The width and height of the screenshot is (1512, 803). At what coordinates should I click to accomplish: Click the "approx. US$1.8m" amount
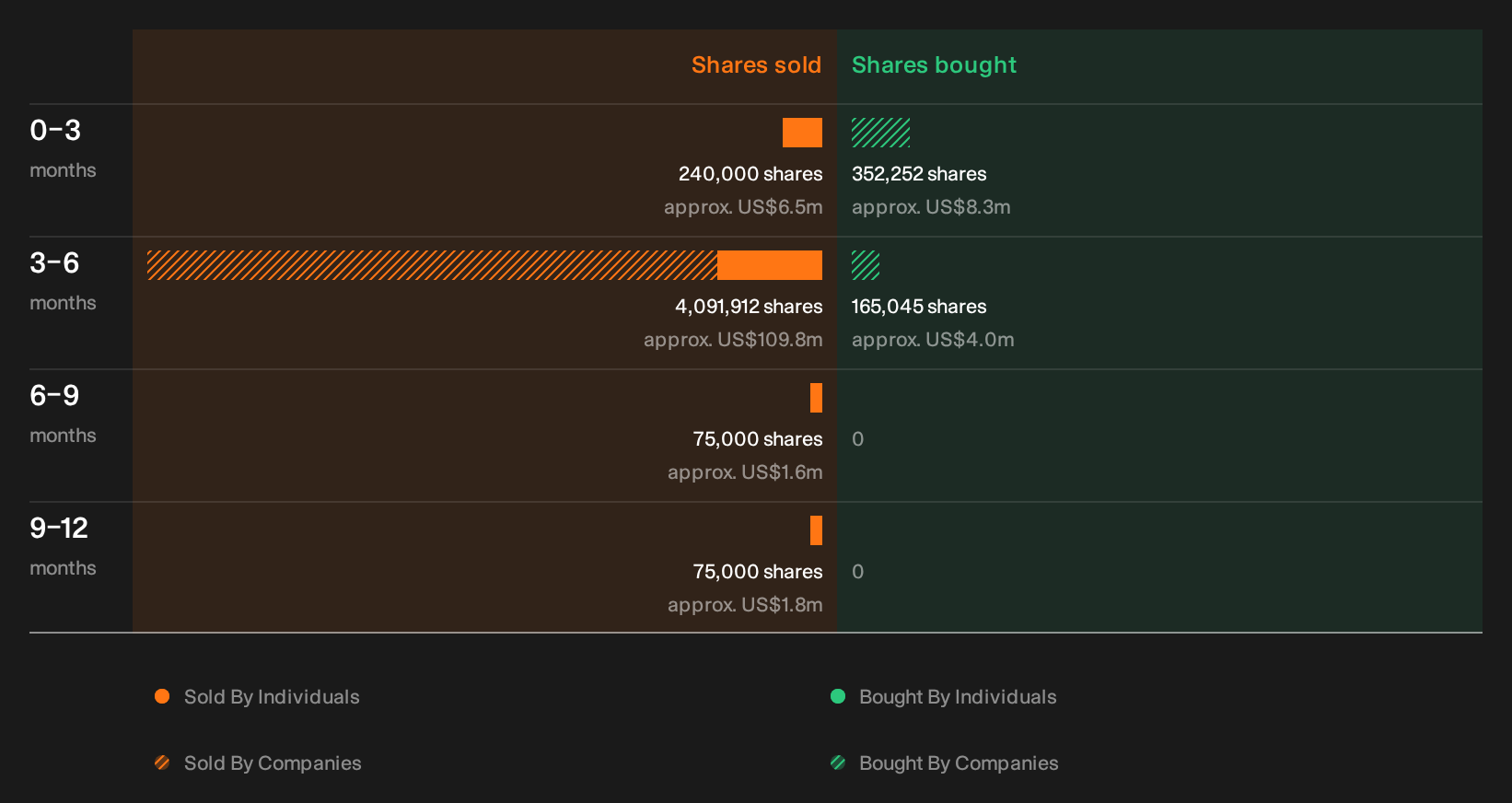coord(745,605)
